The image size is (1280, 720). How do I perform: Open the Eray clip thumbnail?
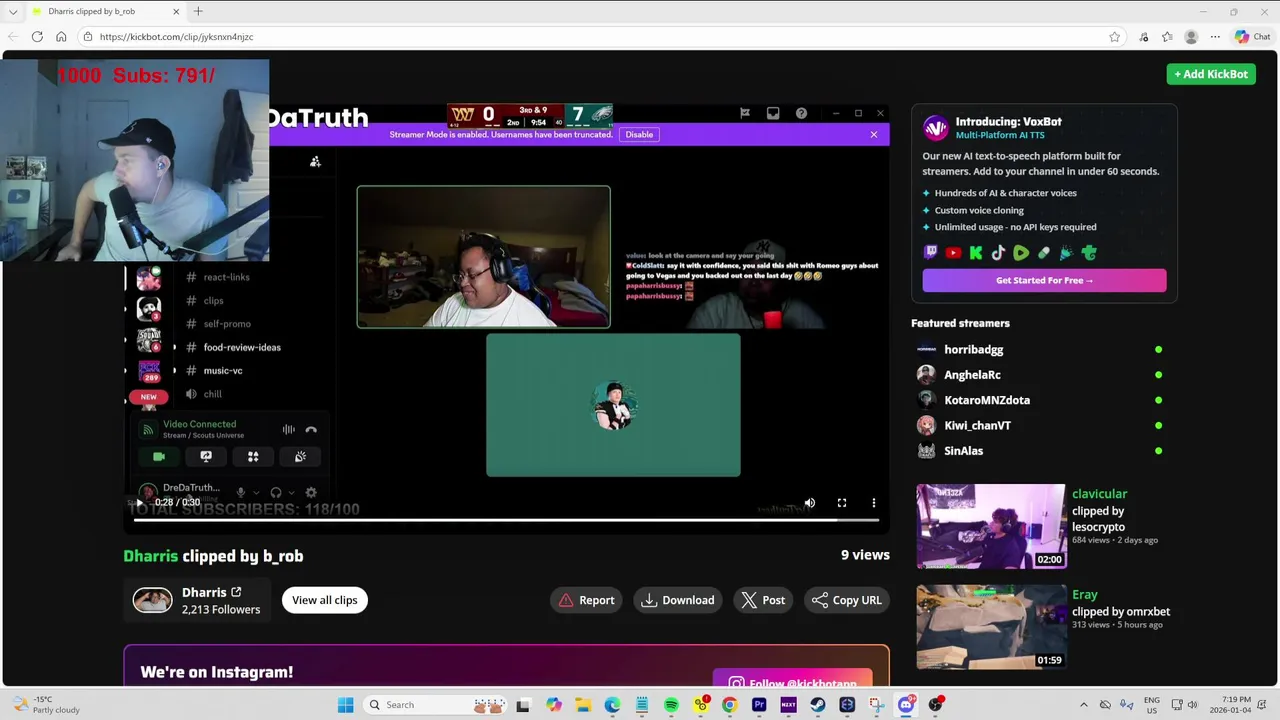click(x=991, y=627)
